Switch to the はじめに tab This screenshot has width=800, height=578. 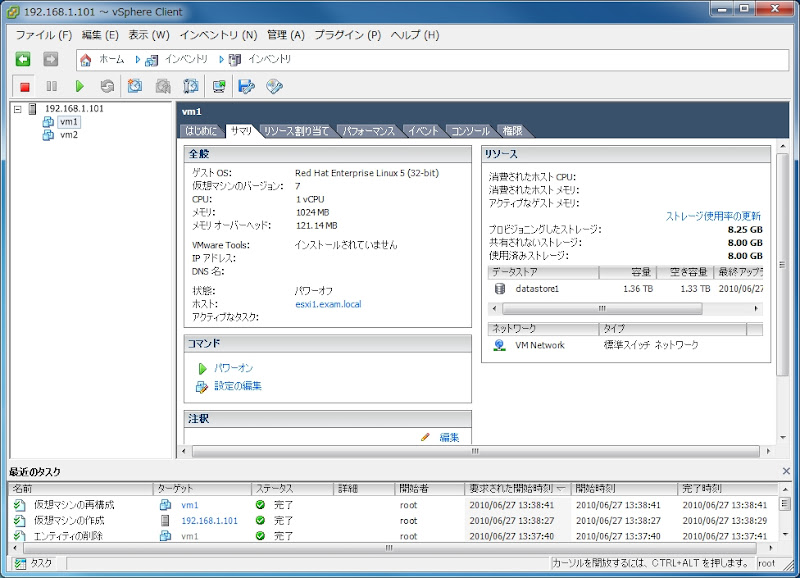coord(201,131)
